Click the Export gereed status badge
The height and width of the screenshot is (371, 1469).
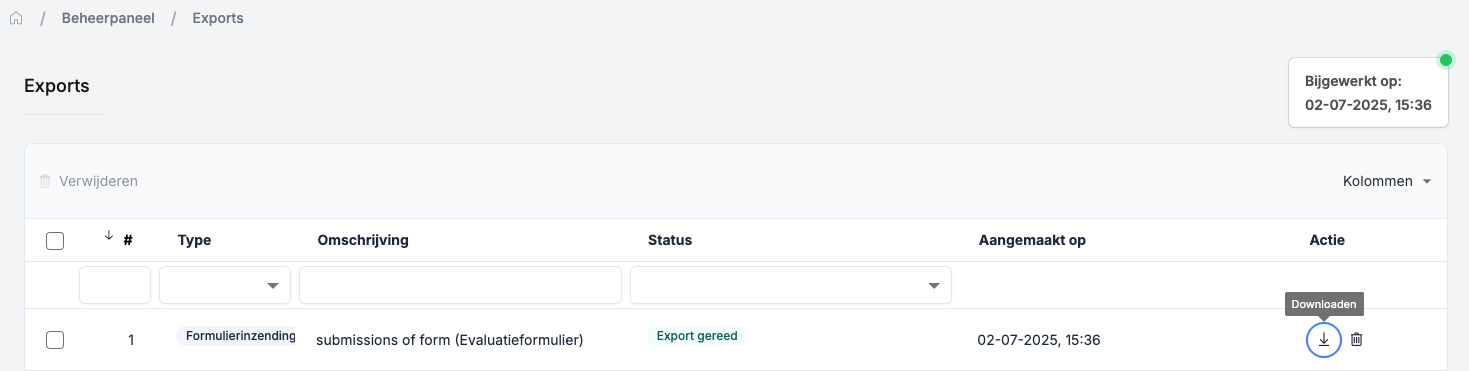(697, 336)
